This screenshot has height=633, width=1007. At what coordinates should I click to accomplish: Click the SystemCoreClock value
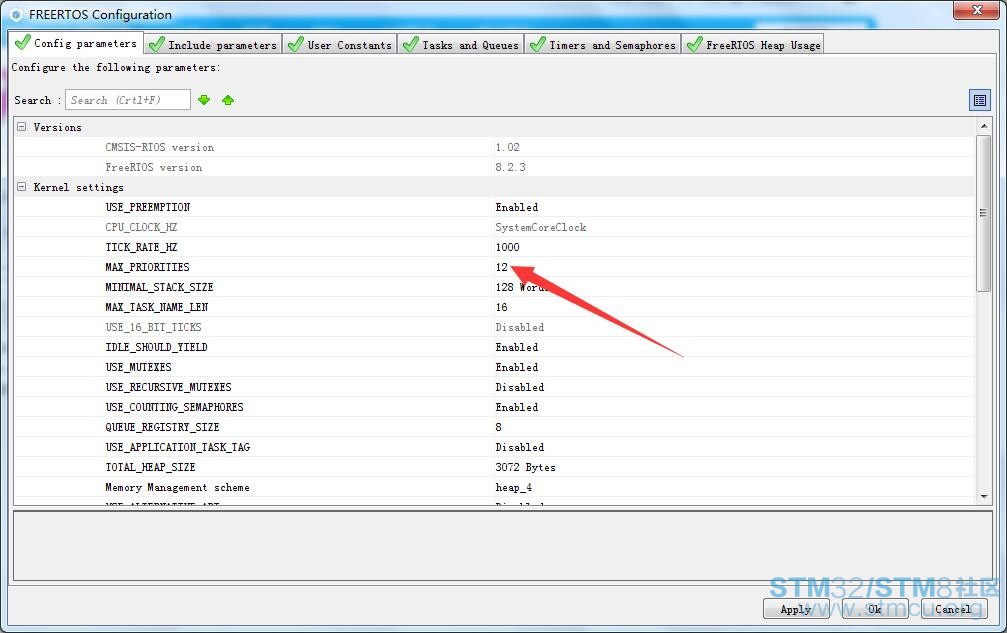click(541, 227)
